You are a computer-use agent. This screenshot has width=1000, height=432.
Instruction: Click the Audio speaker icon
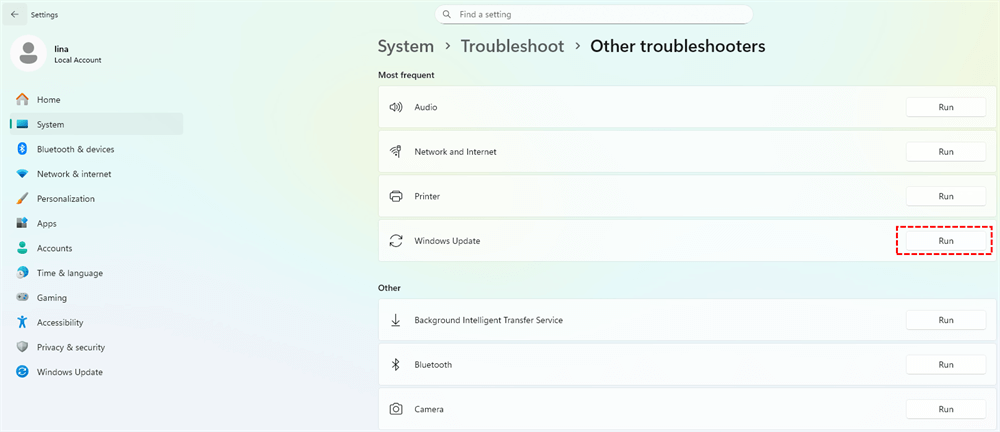396,107
